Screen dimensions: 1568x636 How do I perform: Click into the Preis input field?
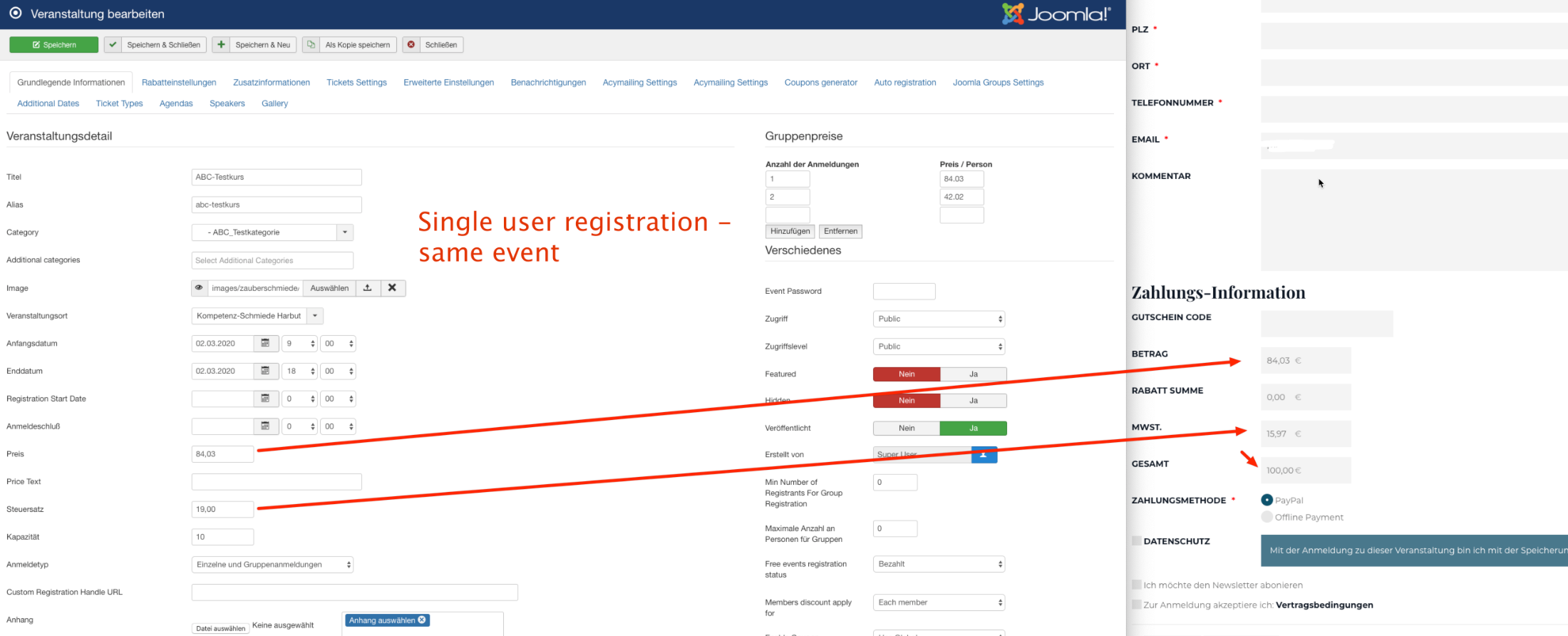pos(222,454)
